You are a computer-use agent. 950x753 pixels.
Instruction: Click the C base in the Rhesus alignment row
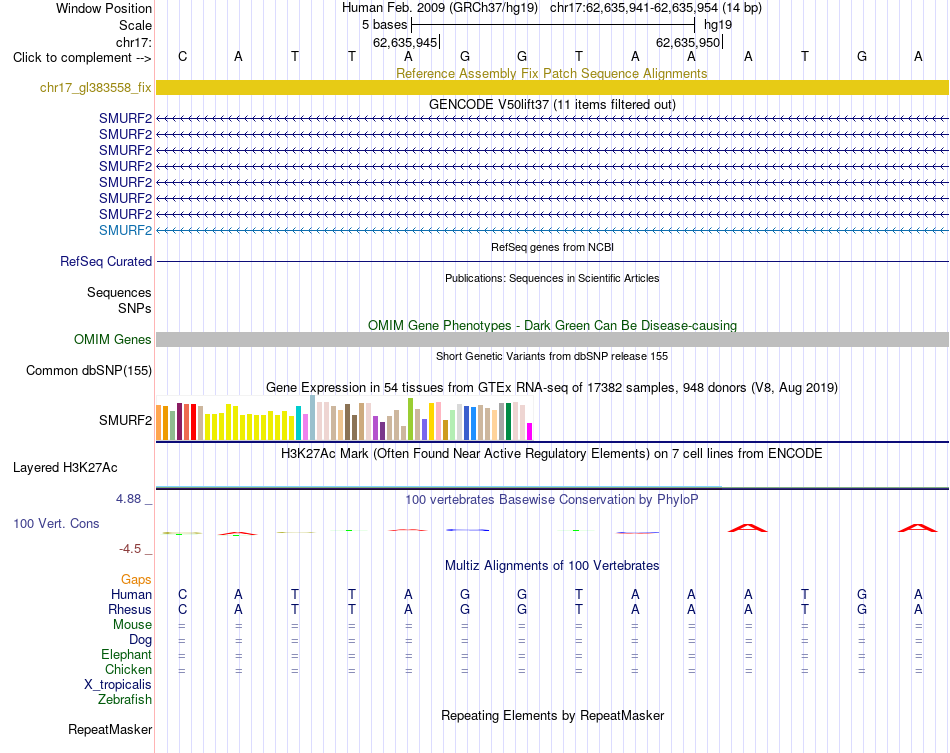pyautogui.click(x=182, y=609)
